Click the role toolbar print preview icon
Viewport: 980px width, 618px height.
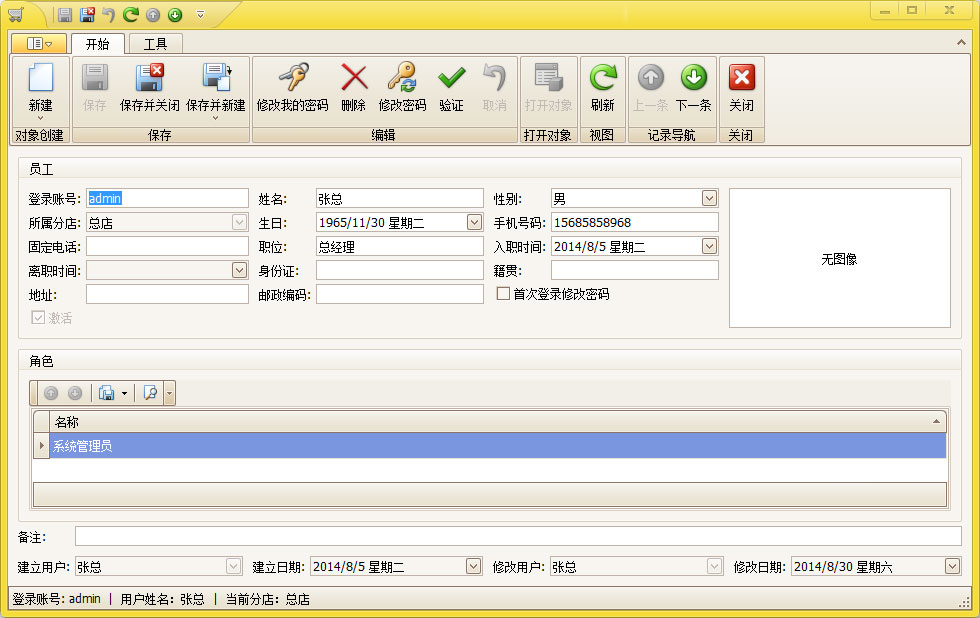point(151,393)
